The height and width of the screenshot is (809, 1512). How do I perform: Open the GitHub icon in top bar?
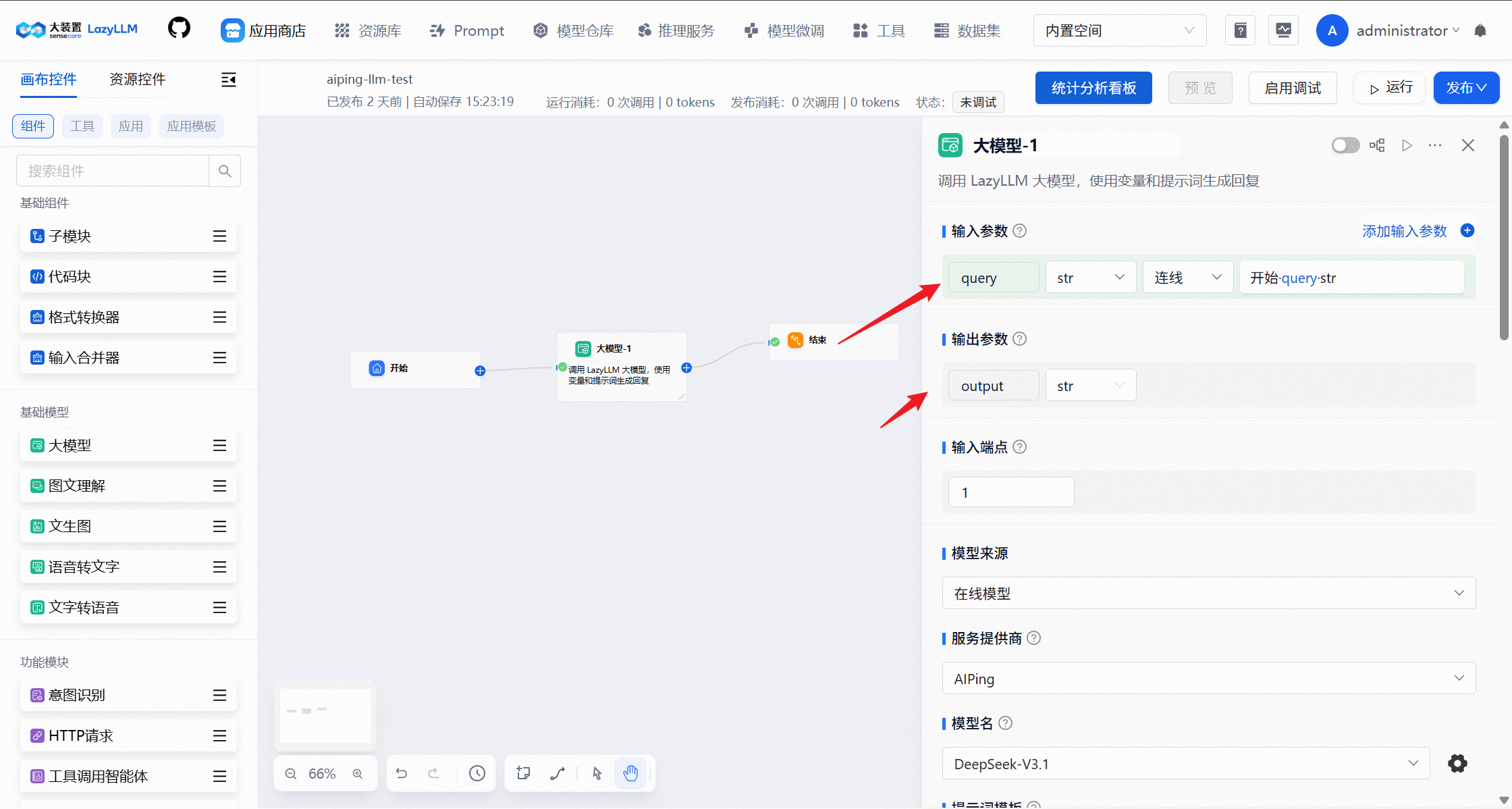178,28
